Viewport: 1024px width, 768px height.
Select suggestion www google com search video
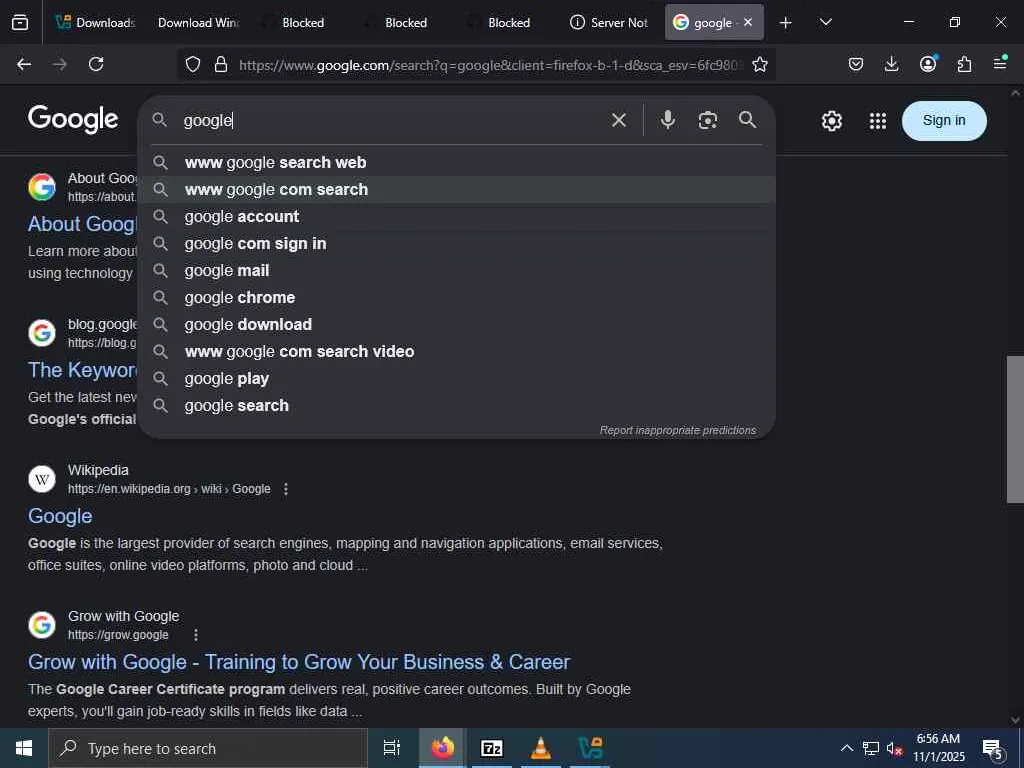[456, 351]
